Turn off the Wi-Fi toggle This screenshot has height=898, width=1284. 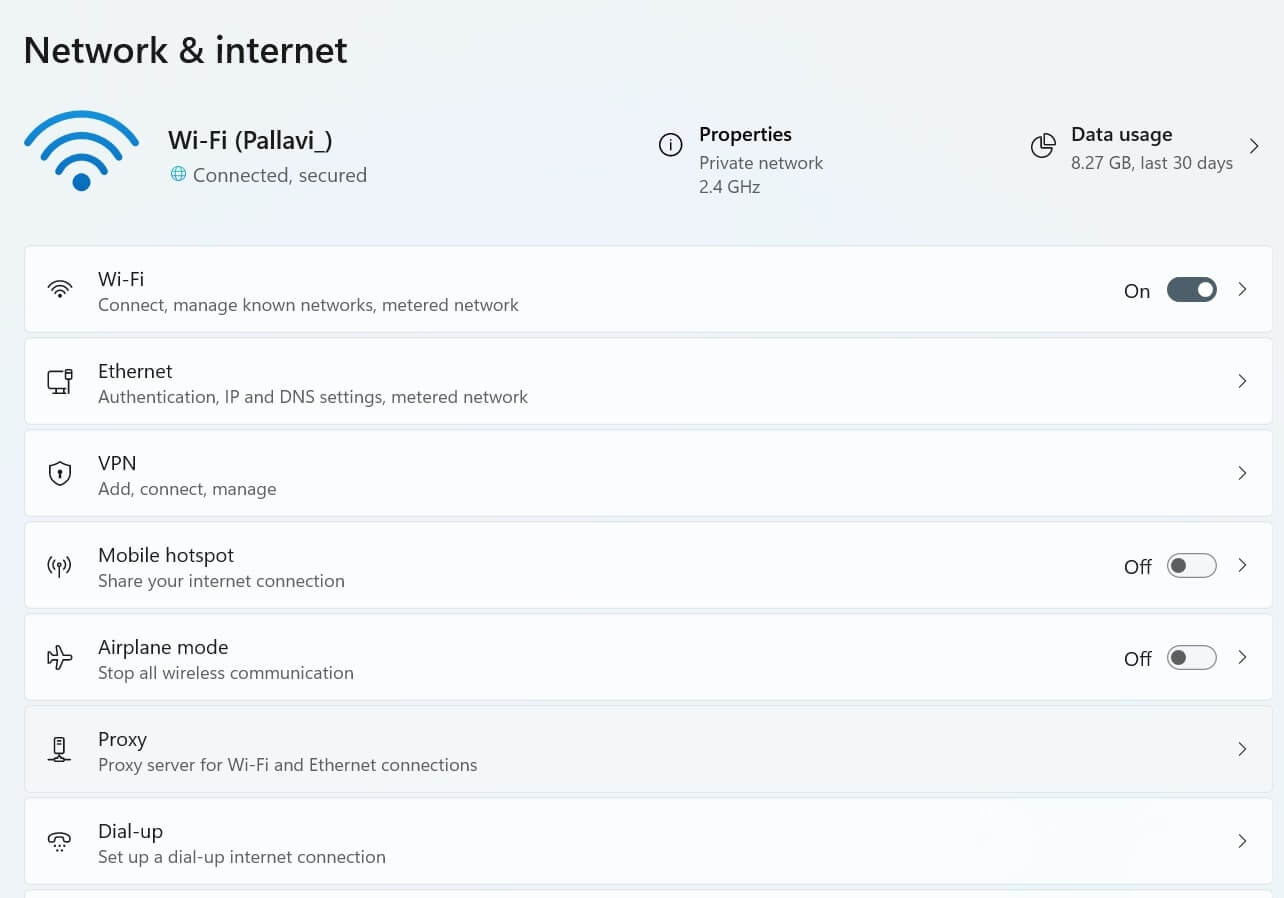(x=1191, y=290)
